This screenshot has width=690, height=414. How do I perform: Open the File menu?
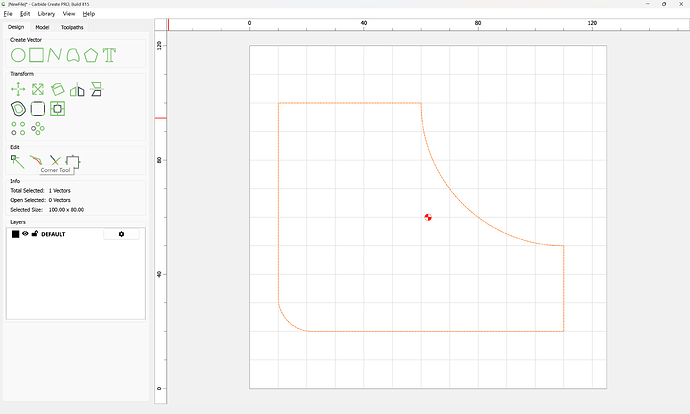(x=8, y=14)
